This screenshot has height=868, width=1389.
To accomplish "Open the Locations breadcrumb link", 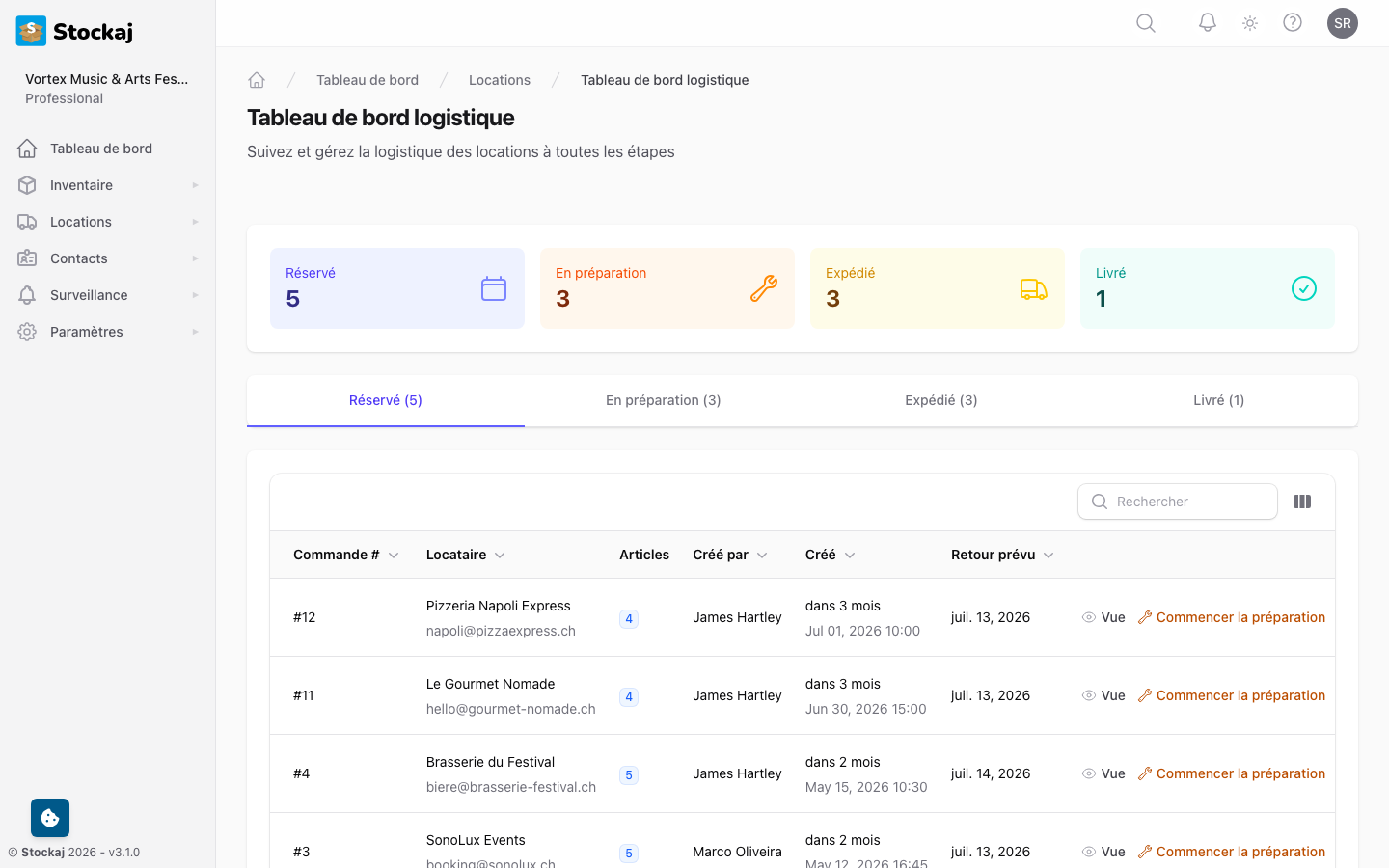I will 500,80.
